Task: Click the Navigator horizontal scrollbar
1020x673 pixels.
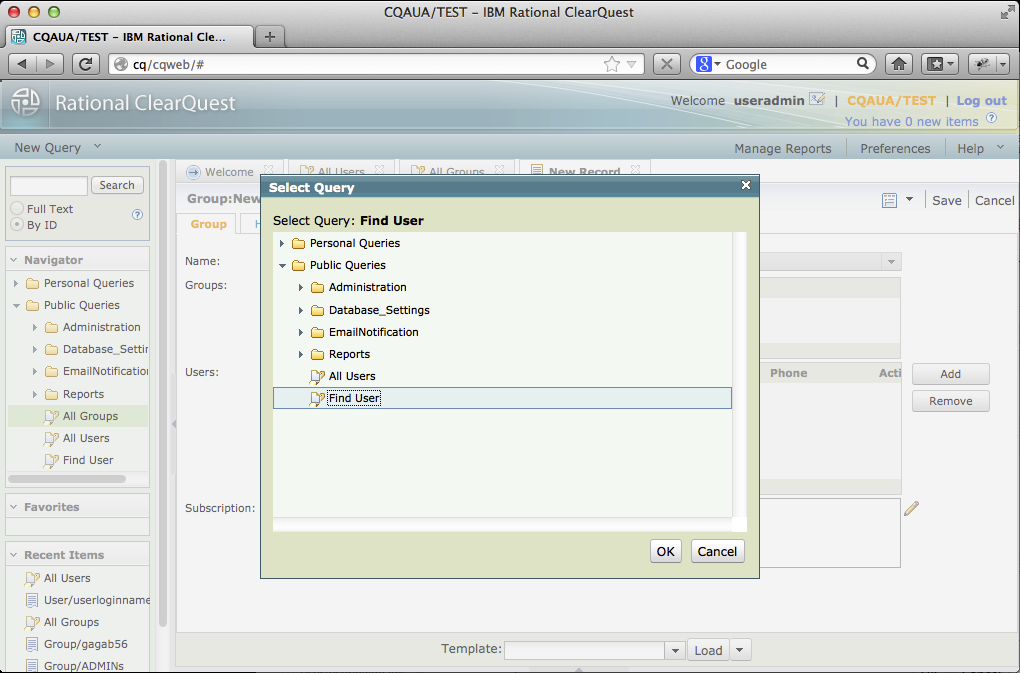Action: pyautogui.click(x=67, y=479)
